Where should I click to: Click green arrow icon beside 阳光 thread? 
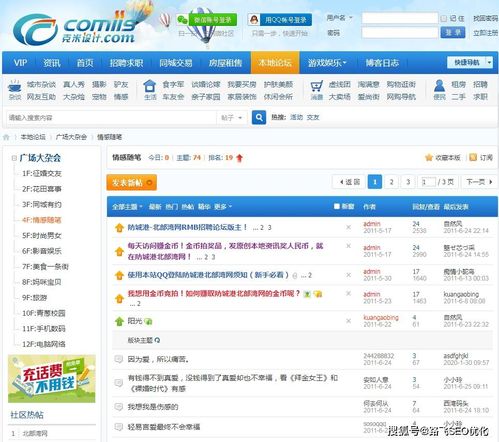[x=119, y=321]
